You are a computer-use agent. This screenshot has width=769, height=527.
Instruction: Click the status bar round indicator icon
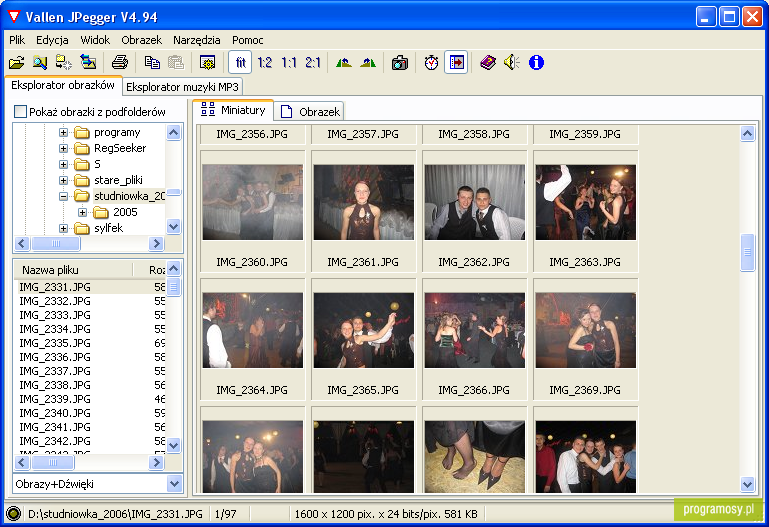[x=13, y=514]
